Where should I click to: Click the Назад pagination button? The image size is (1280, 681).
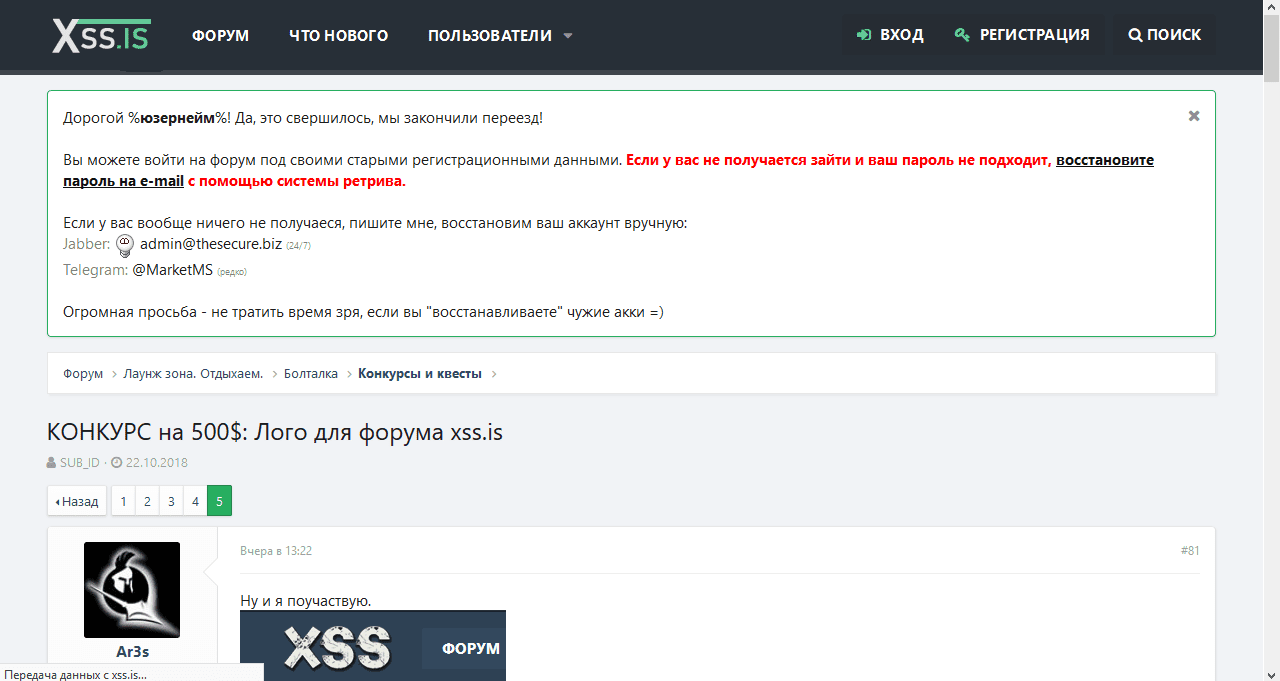(x=76, y=500)
